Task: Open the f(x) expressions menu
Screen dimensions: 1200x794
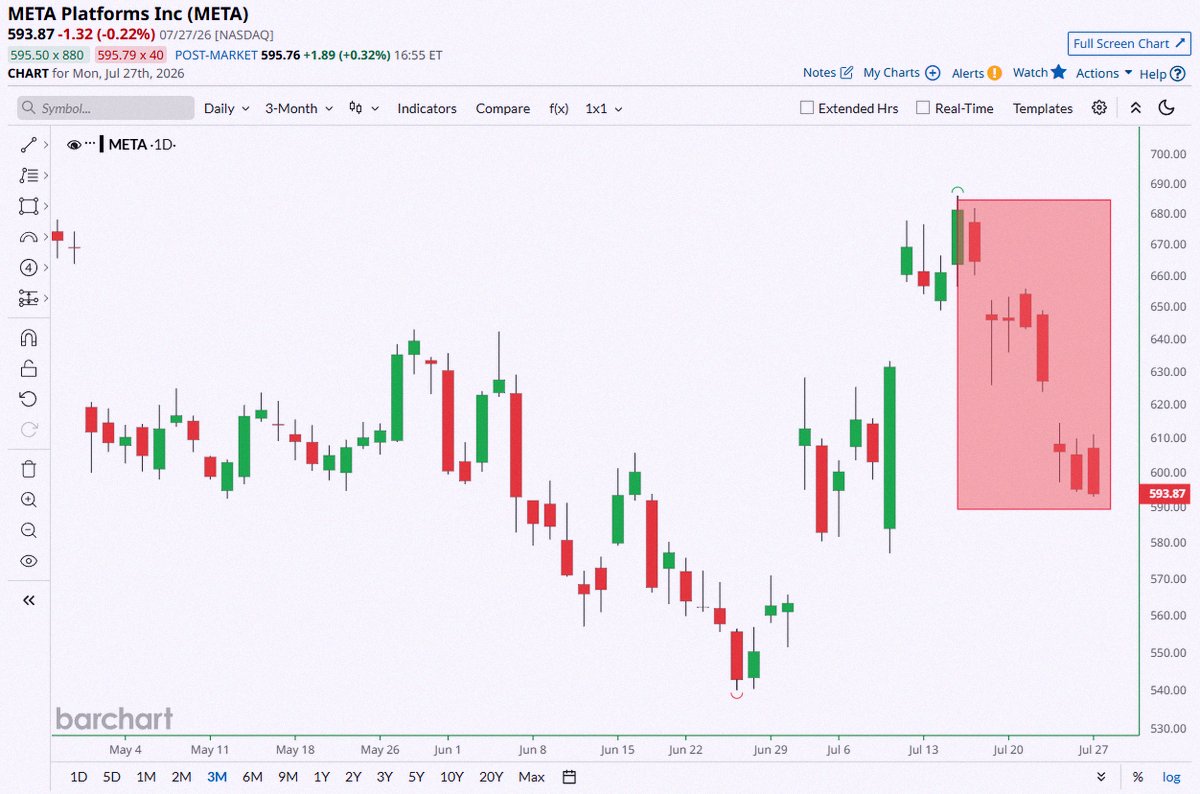Action: point(558,108)
